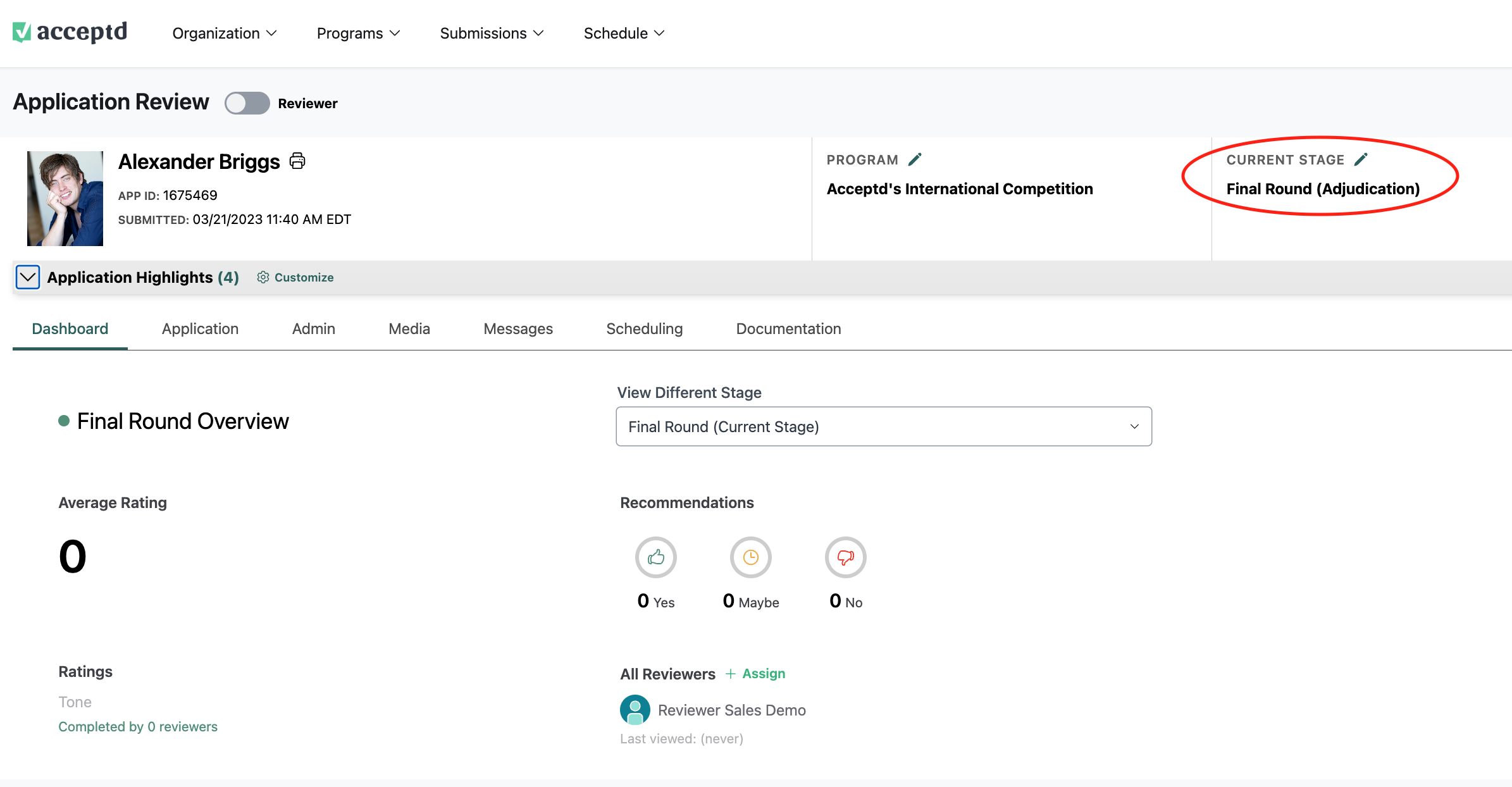
Task: Click the applicant name Alexander Briggs
Action: (199, 162)
